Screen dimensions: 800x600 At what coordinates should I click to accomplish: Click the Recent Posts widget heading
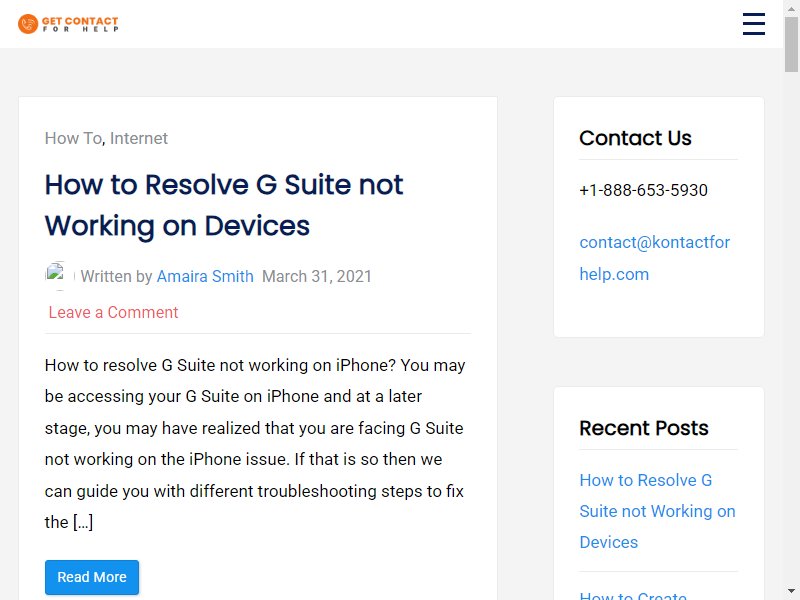pos(644,428)
